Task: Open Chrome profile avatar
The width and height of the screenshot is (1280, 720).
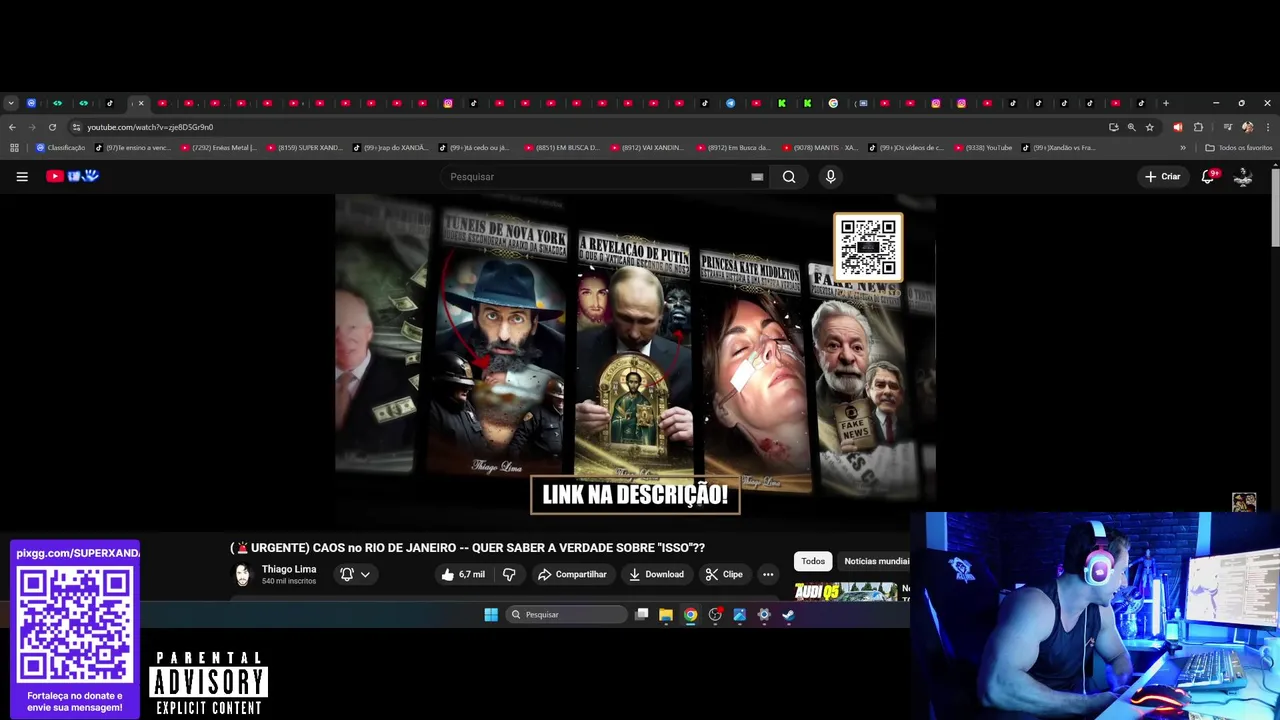Action: pyautogui.click(x=1247, y=127)
